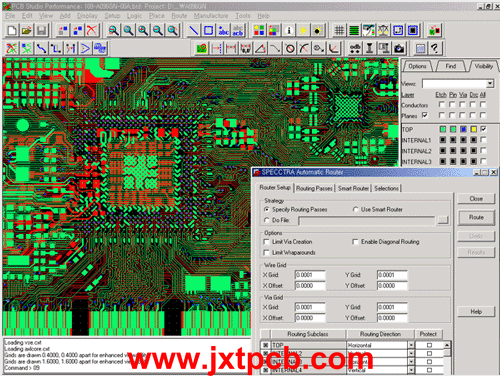Select Use Smart Router radio button
The width and height of the screenshot is (500, 376).
[355, 209]
